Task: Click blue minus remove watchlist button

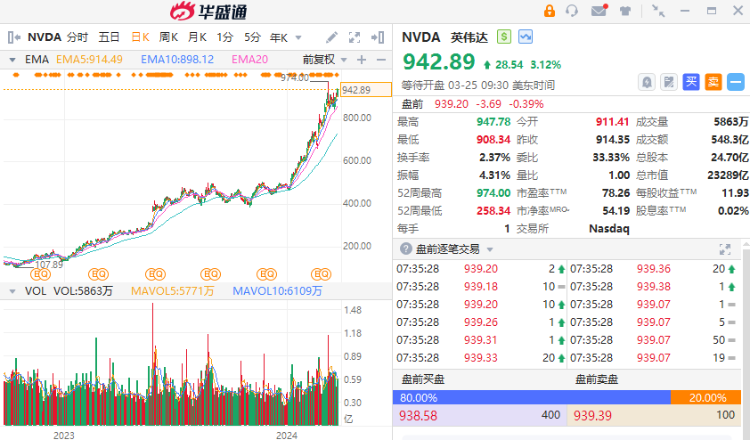Action: [736, 82]
